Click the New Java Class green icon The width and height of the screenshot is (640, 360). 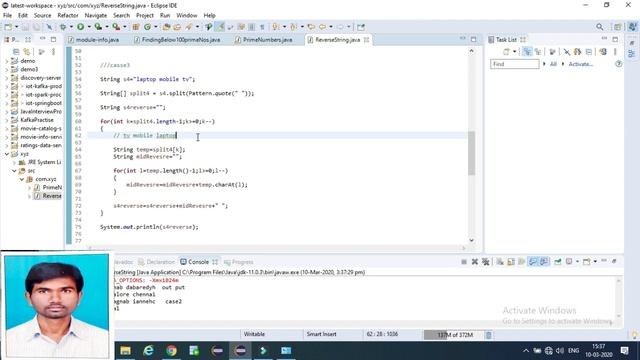tap(147, 27)
